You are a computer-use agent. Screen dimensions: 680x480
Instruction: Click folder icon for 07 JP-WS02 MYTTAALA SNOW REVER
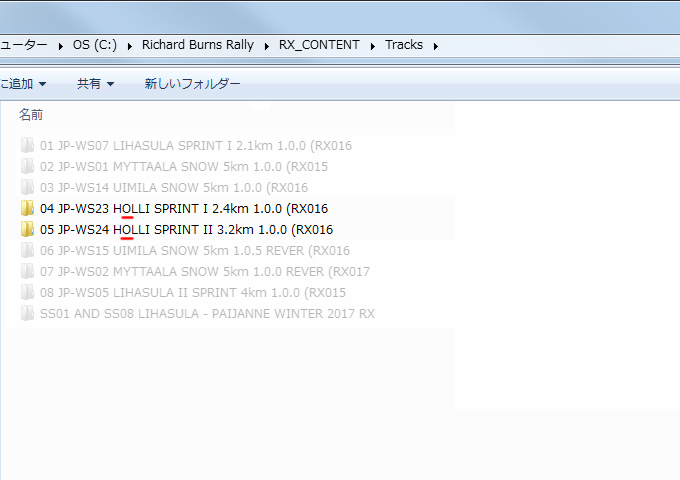pos(27,271)
